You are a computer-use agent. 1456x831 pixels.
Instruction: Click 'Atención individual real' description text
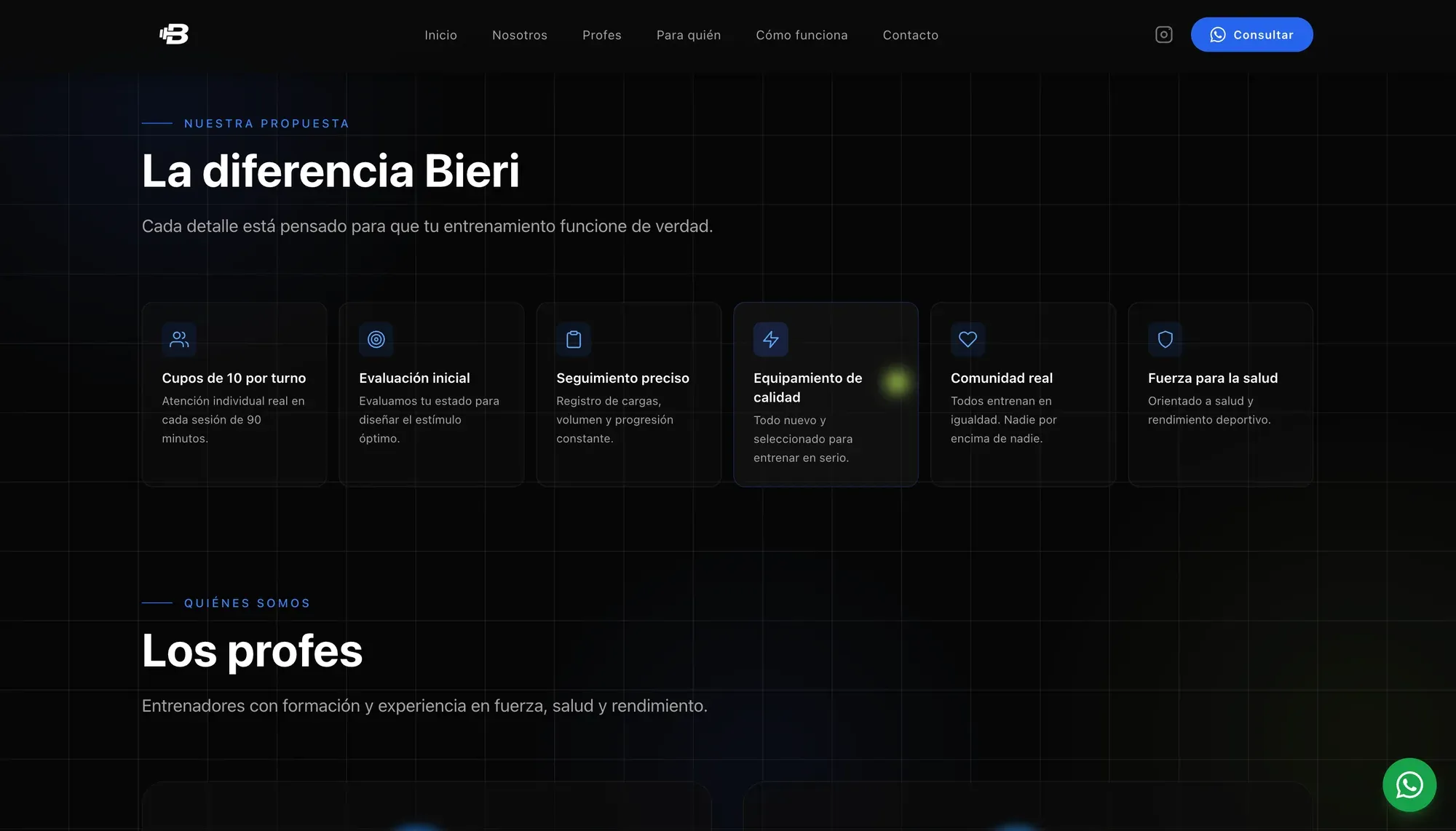(233, 420)
